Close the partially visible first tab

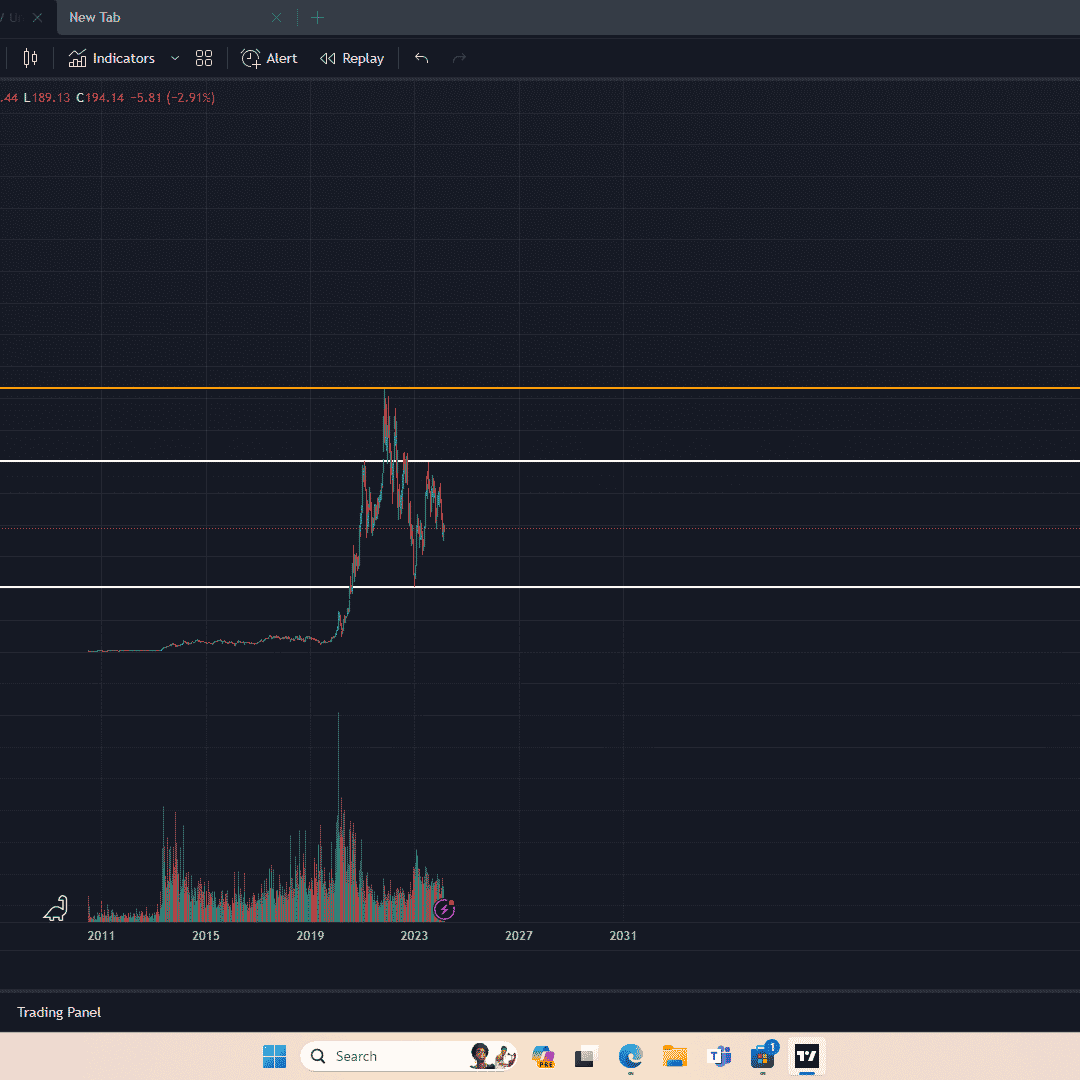pyautogui.click(x=38, y=18)
